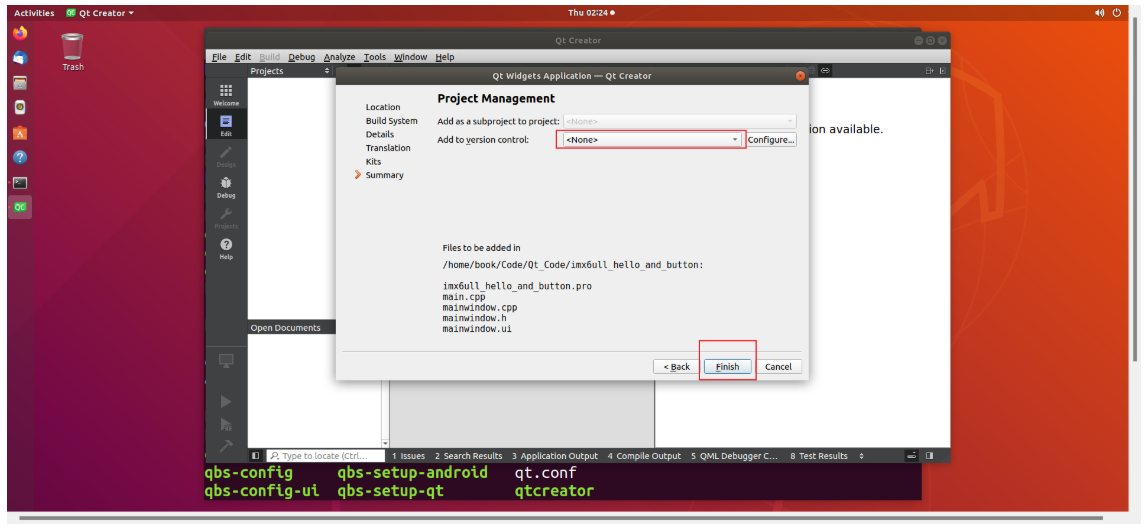The height and width of the screenshot is (531, 1145).
Task: Open the File menu
Action: click(219, 57)
